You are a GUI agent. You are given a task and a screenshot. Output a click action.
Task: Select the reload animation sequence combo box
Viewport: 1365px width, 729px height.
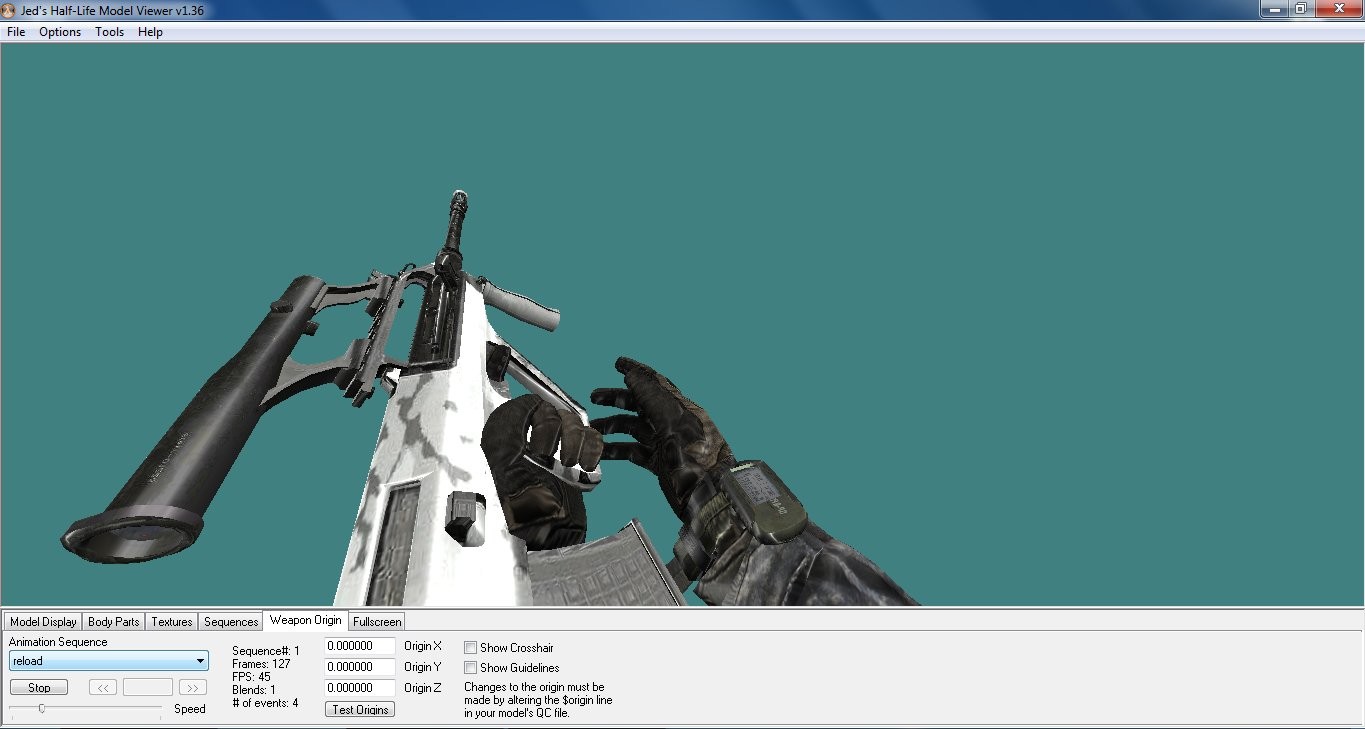[x=107, y=660]
